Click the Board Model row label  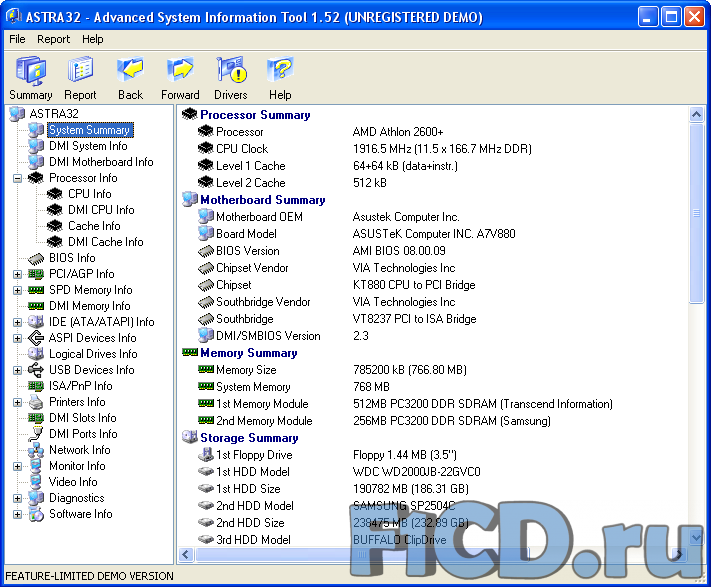[246, 234]
